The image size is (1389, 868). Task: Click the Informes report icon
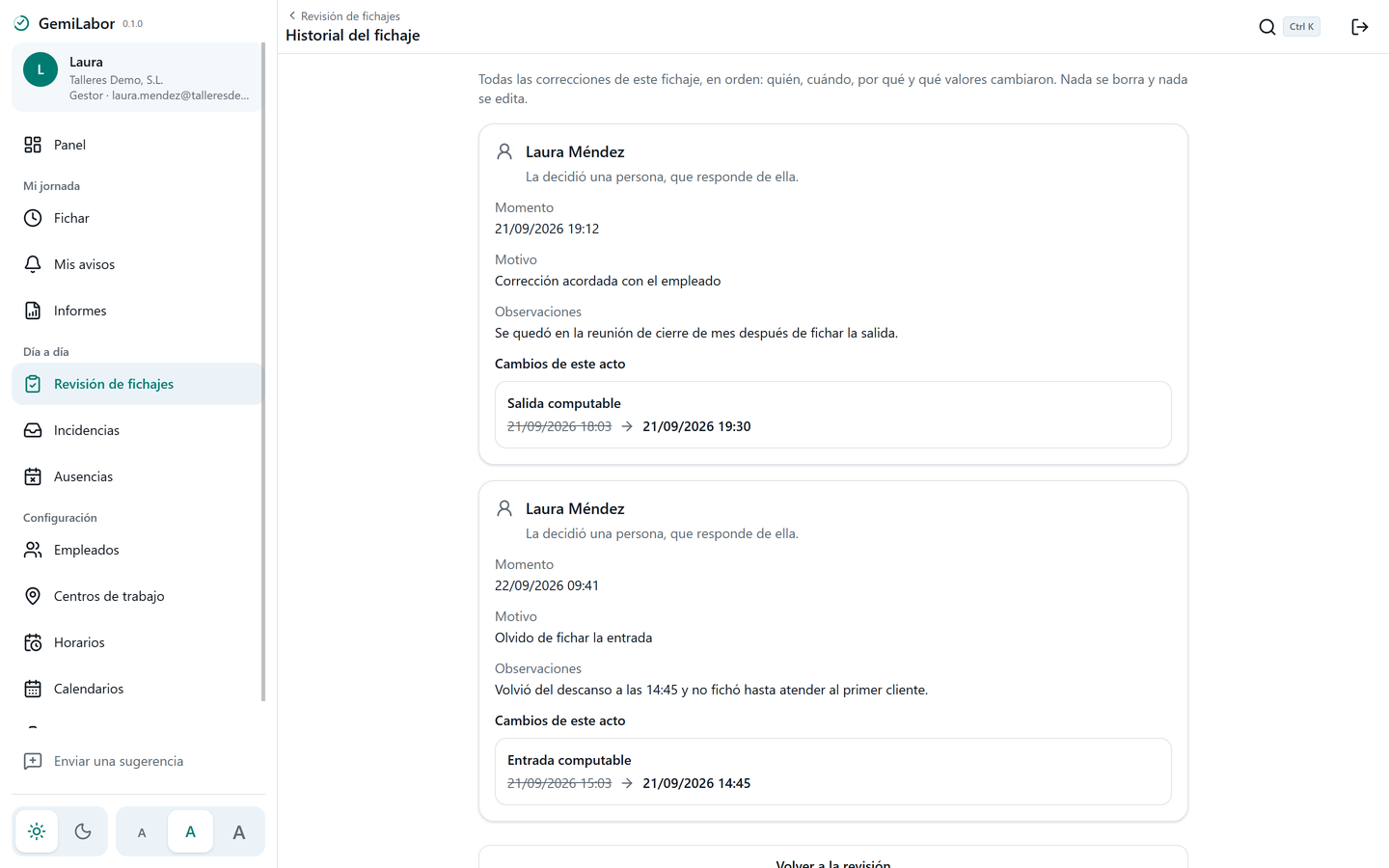click(x=33, y=311)
